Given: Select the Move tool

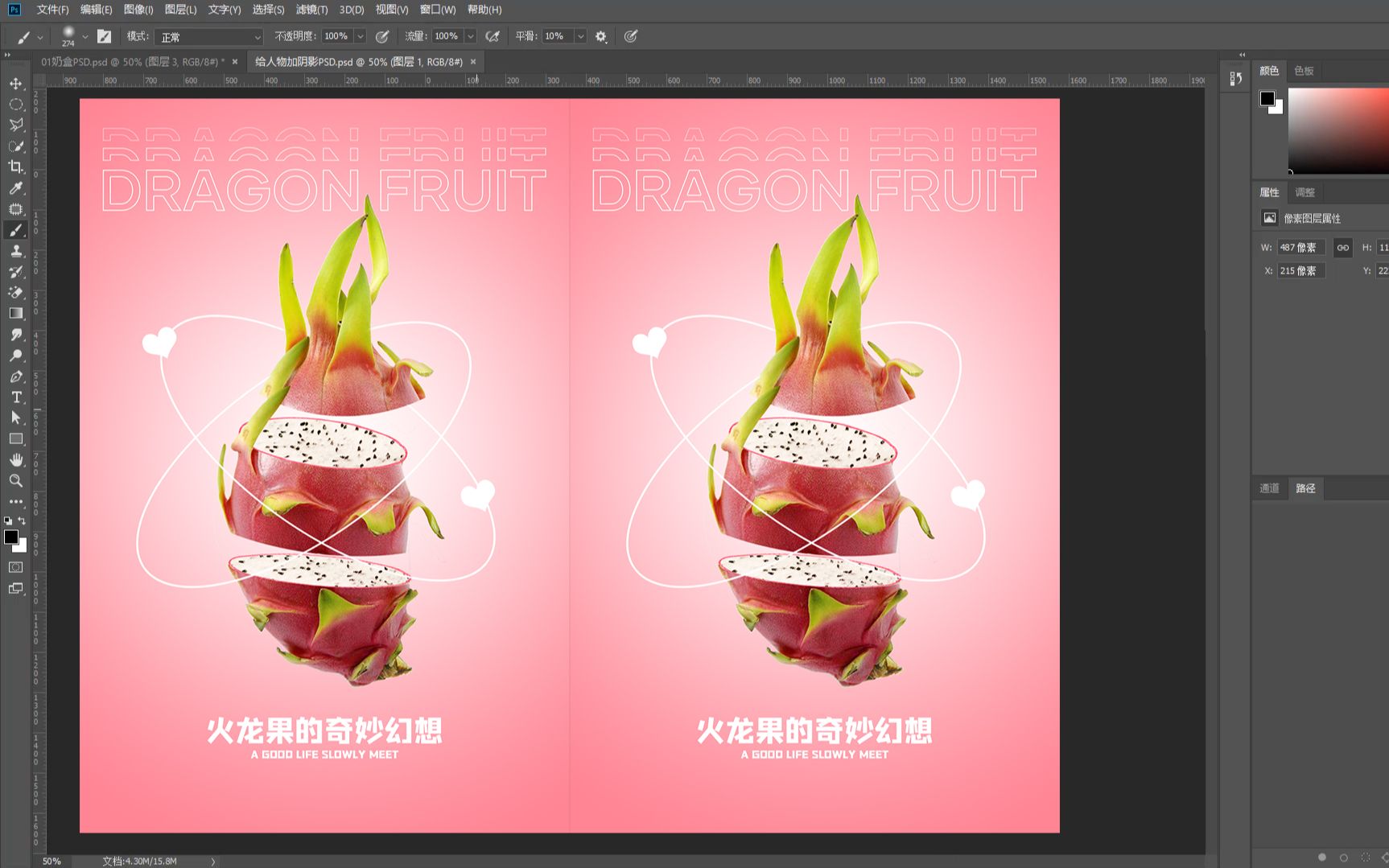Looking at the screenshot, I should coord(16,84).
